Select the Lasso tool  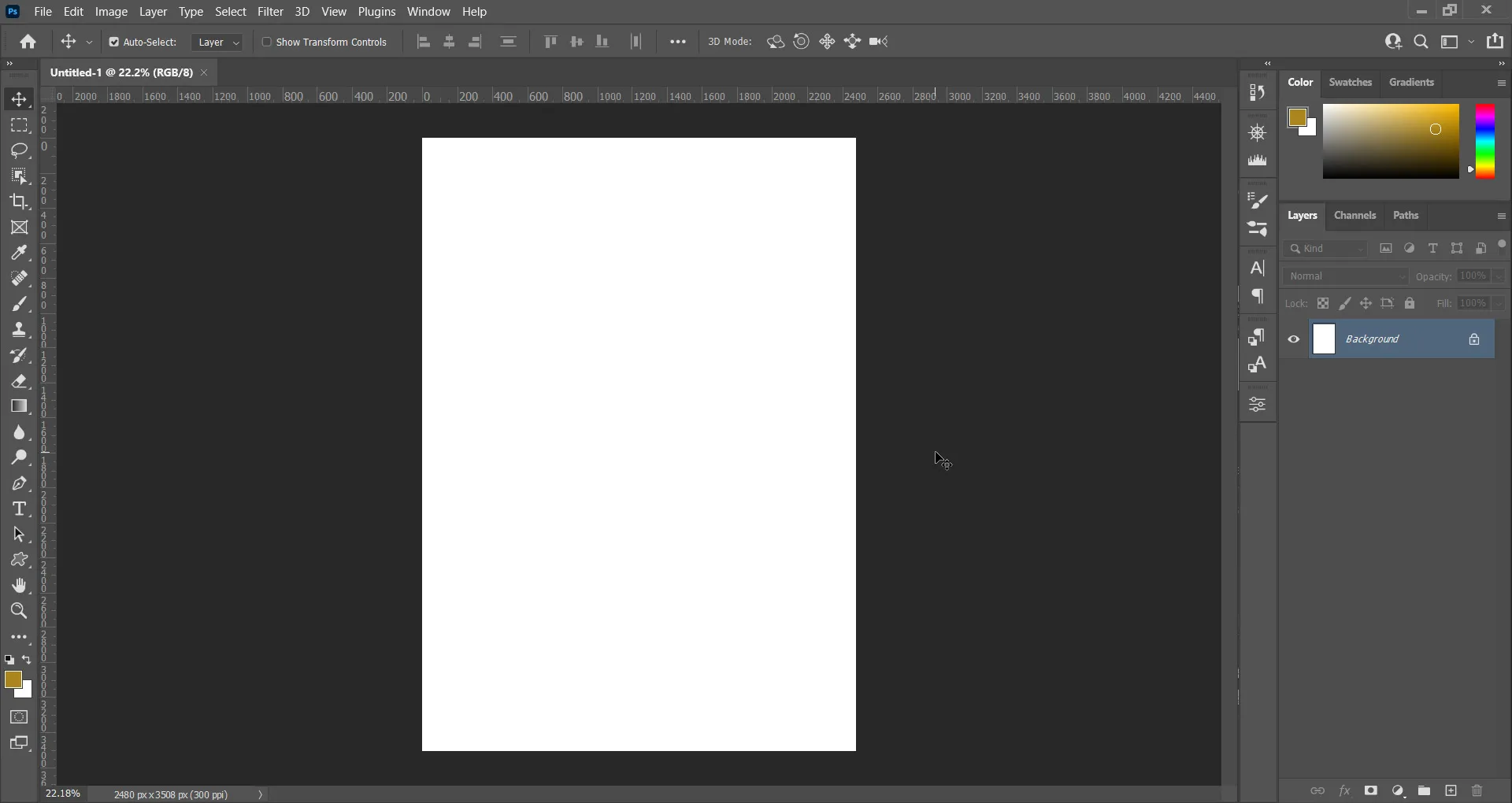[19, 150]
